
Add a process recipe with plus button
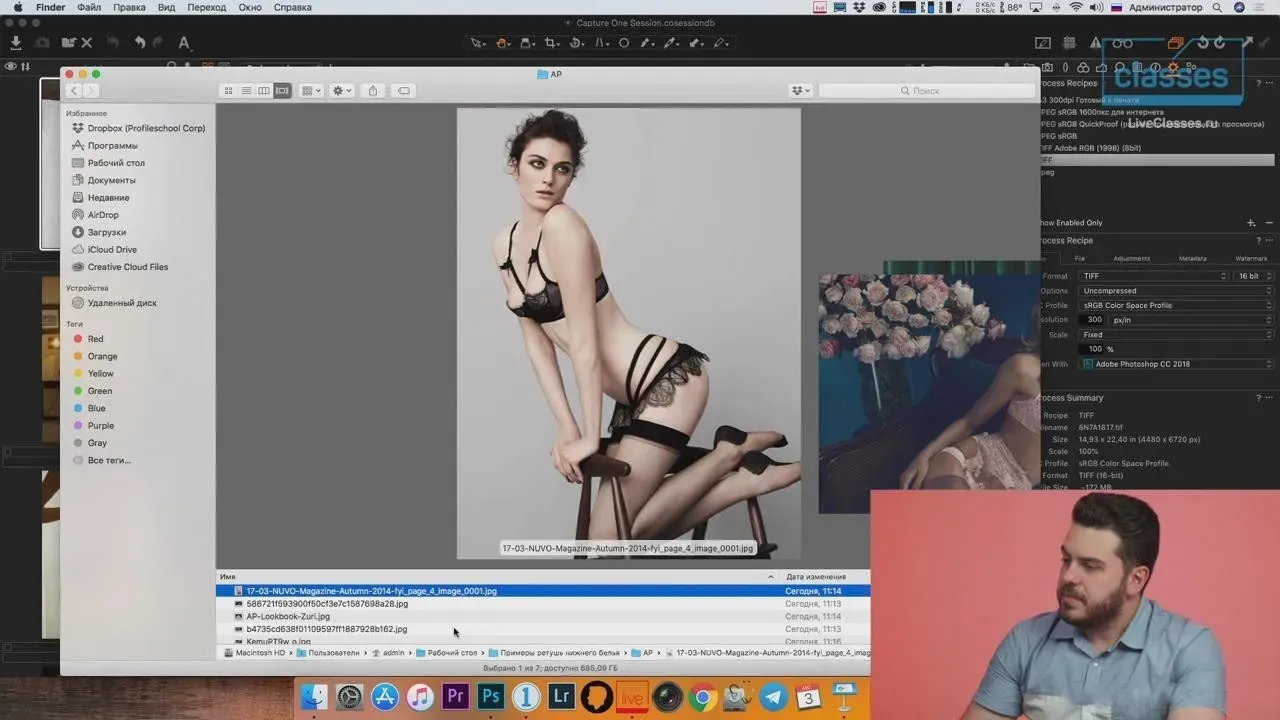(x=1251, y=223)
